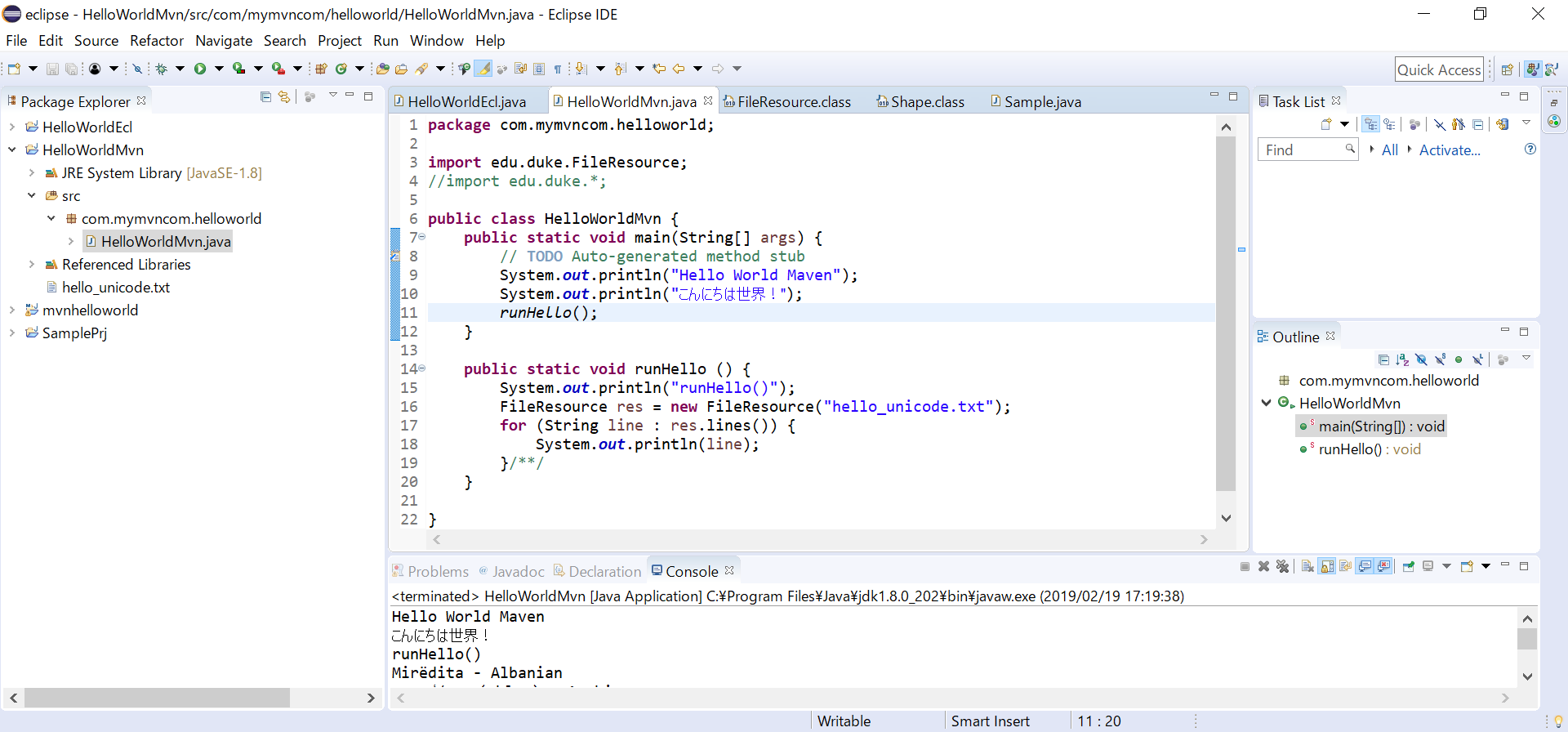The height and width of the screenshot is (732, 1568).
Task: Click Remove All Terminated Launches in Console
Action: [1282, 566]
